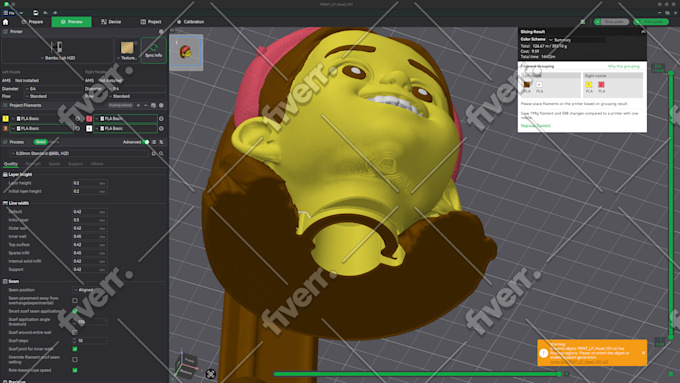Enable seam placement away from overhangs checkbox
The height and width of the screenshot is (383, 680).
coord(75,300)
